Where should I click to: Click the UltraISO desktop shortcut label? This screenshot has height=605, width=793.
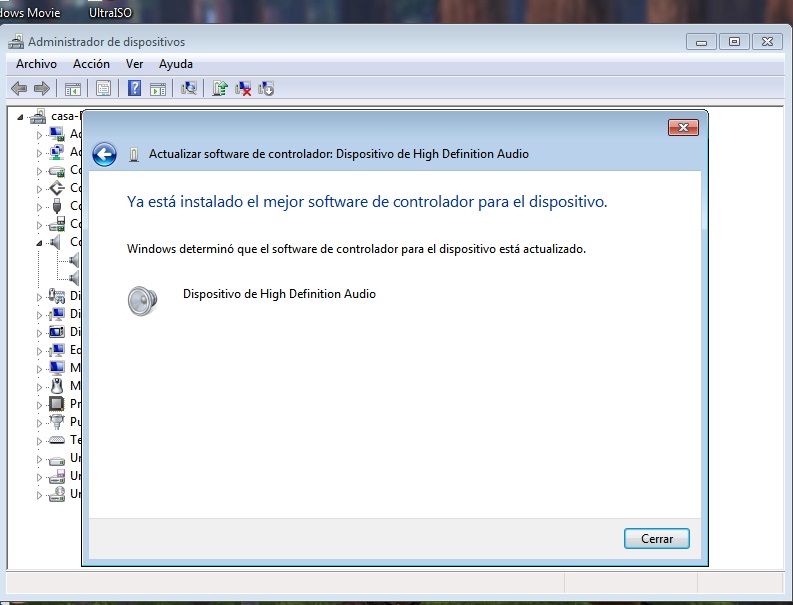coord(110,13)
